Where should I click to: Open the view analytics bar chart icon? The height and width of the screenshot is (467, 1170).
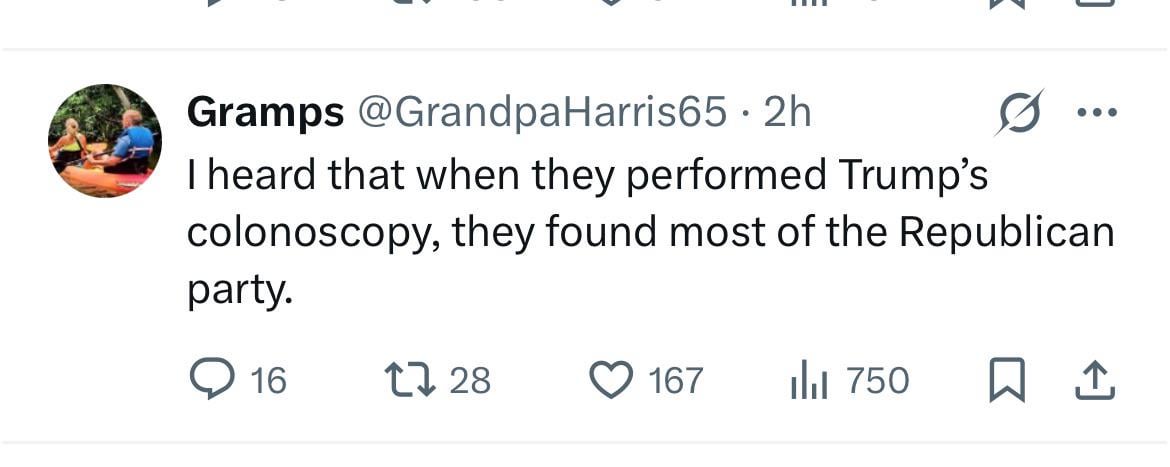808,380
